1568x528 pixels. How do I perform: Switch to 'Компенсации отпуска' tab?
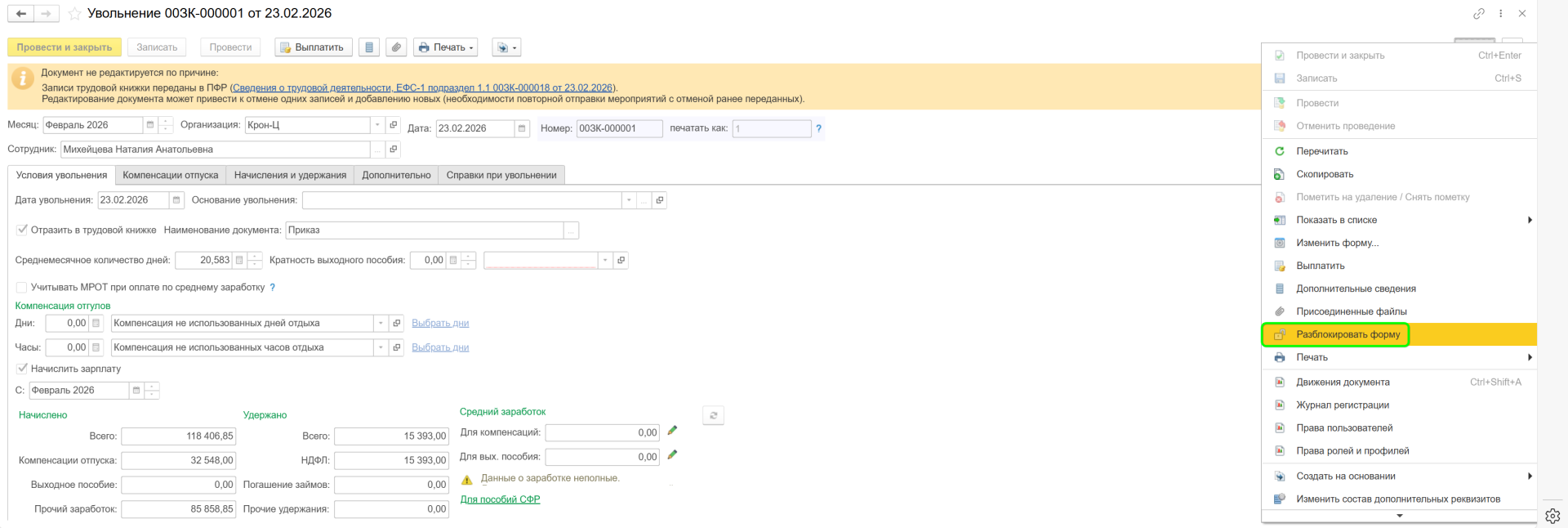[170, 175]
